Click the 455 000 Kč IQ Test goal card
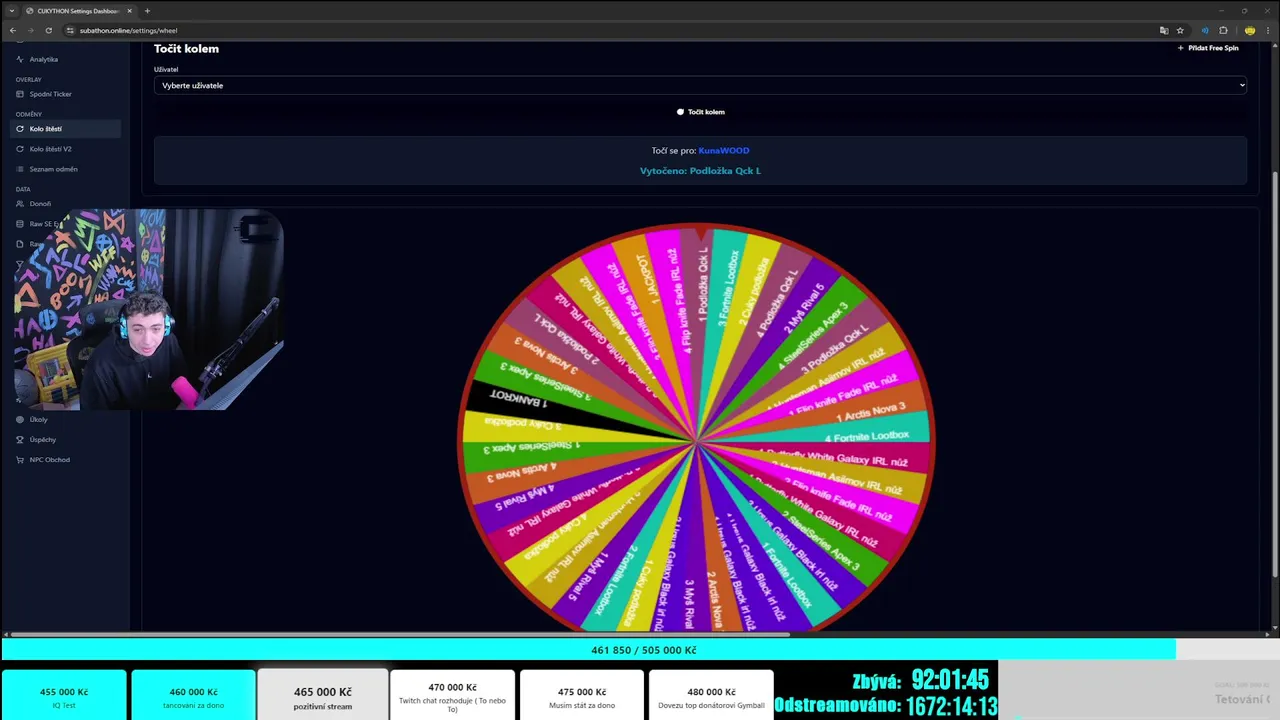The width and height of the screenshot is (1280, 720). [64, 696]
